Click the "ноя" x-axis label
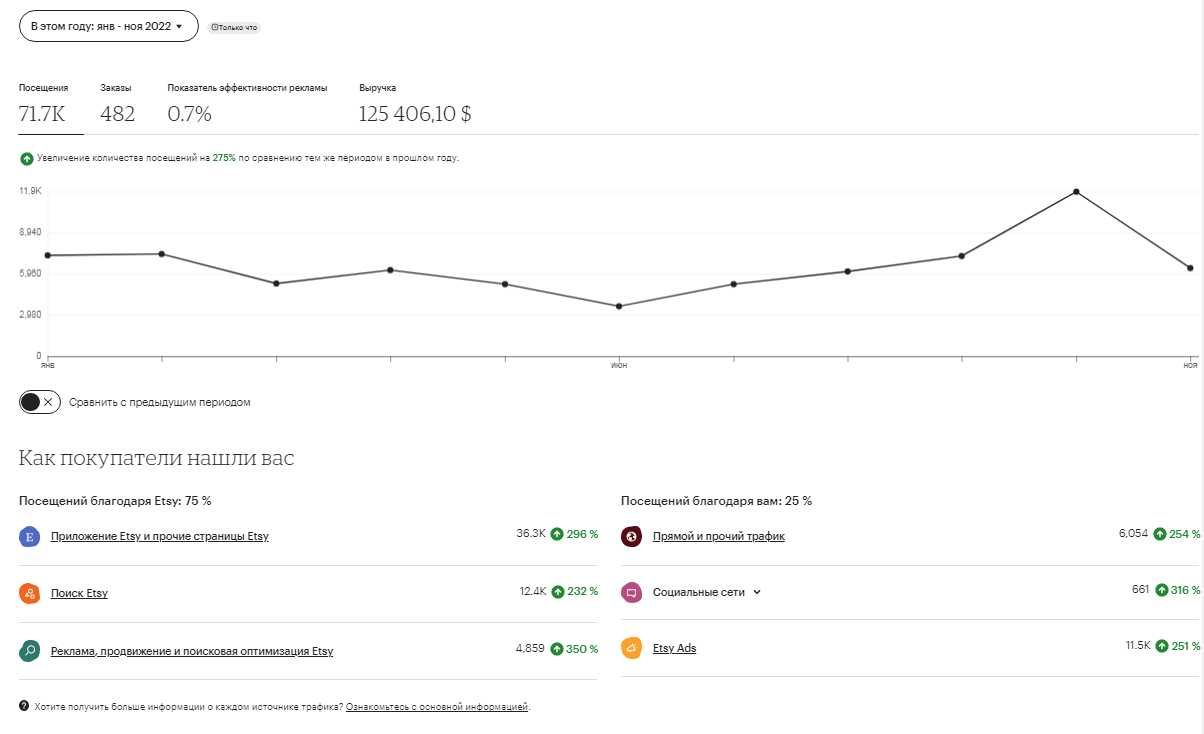 pyautogui.click(x=1190, y=367)
